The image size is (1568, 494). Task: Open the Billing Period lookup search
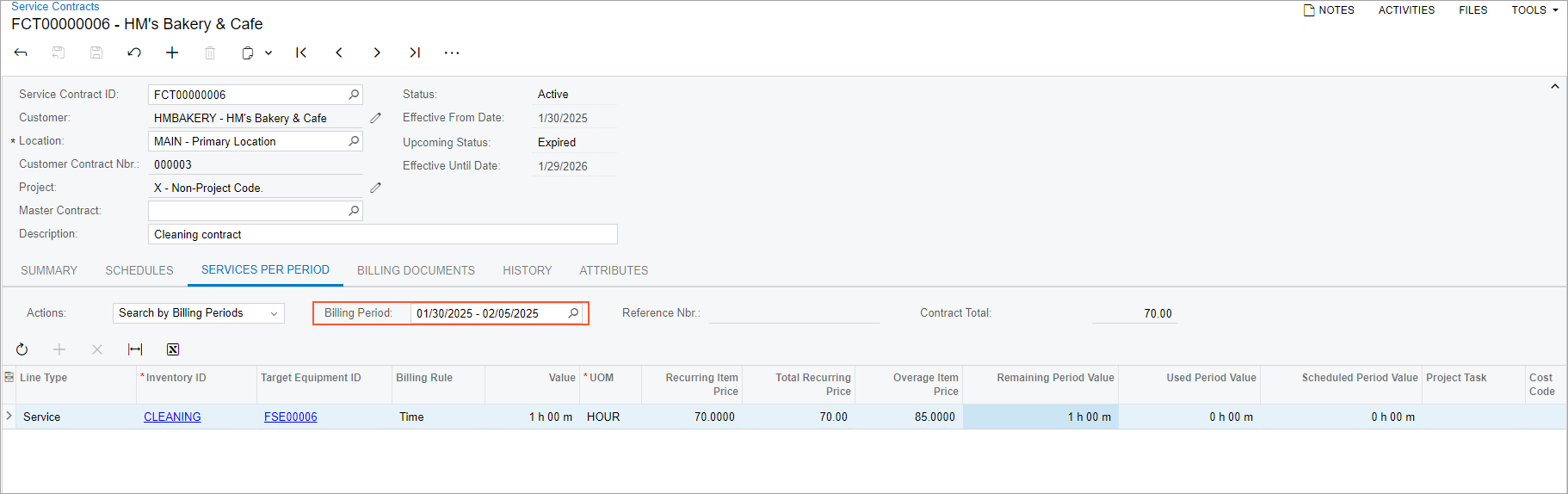[574, 313]
